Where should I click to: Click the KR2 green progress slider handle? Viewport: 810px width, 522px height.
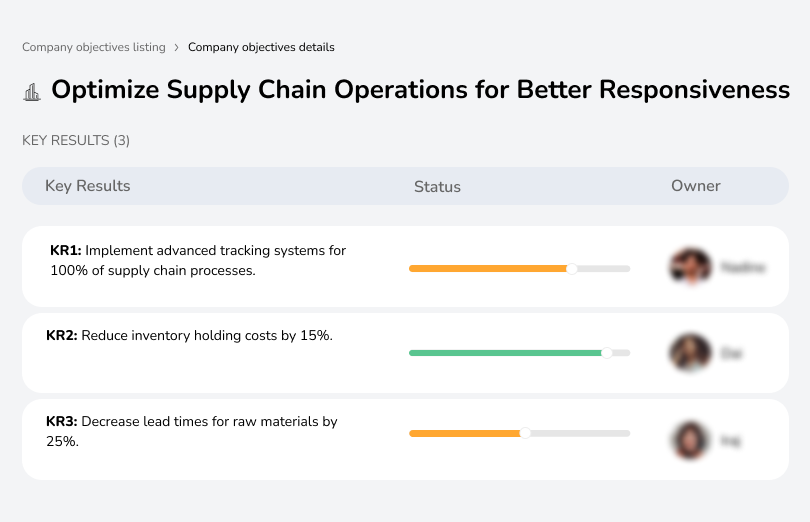[606, 353]
